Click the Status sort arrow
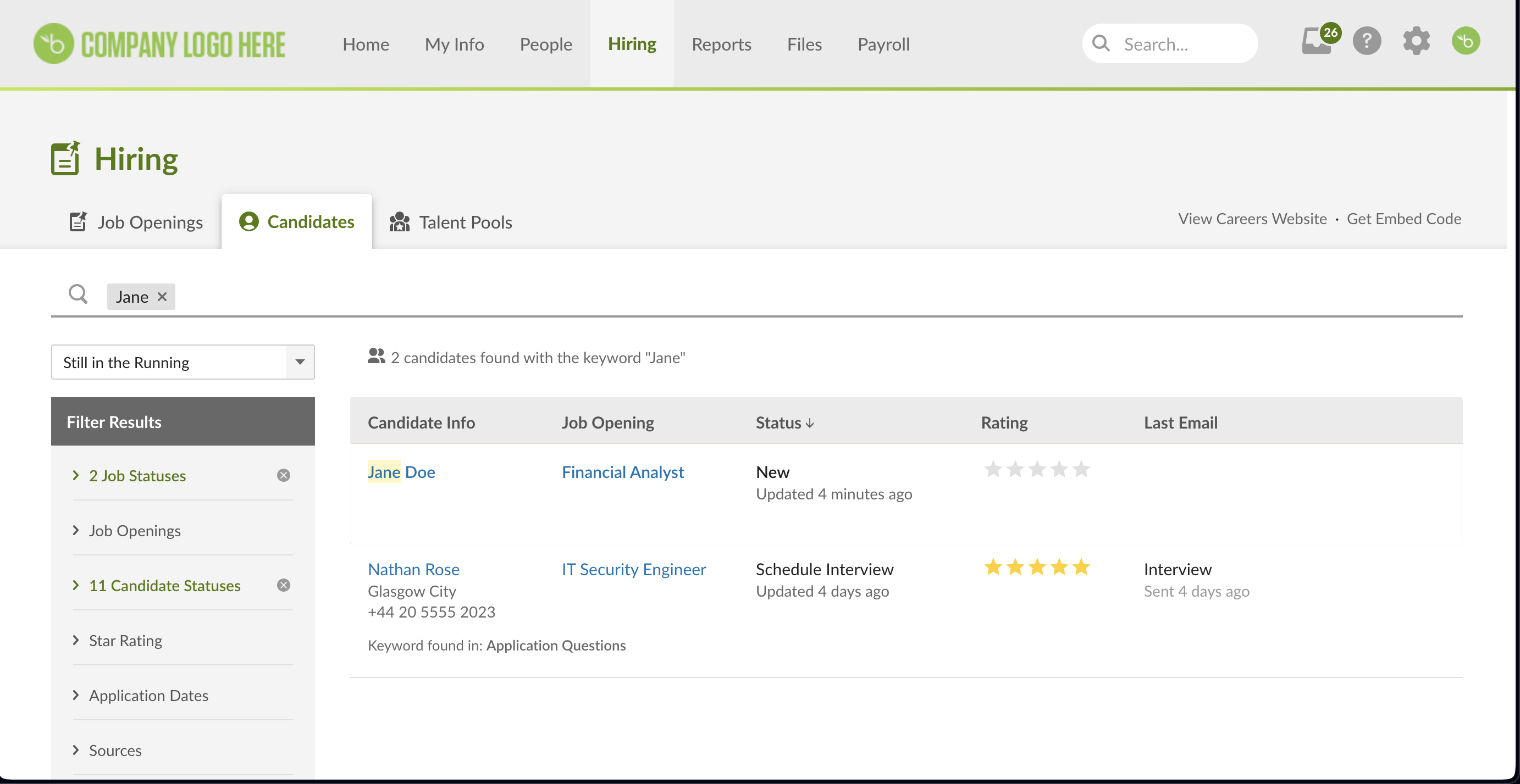 point(810,424)
